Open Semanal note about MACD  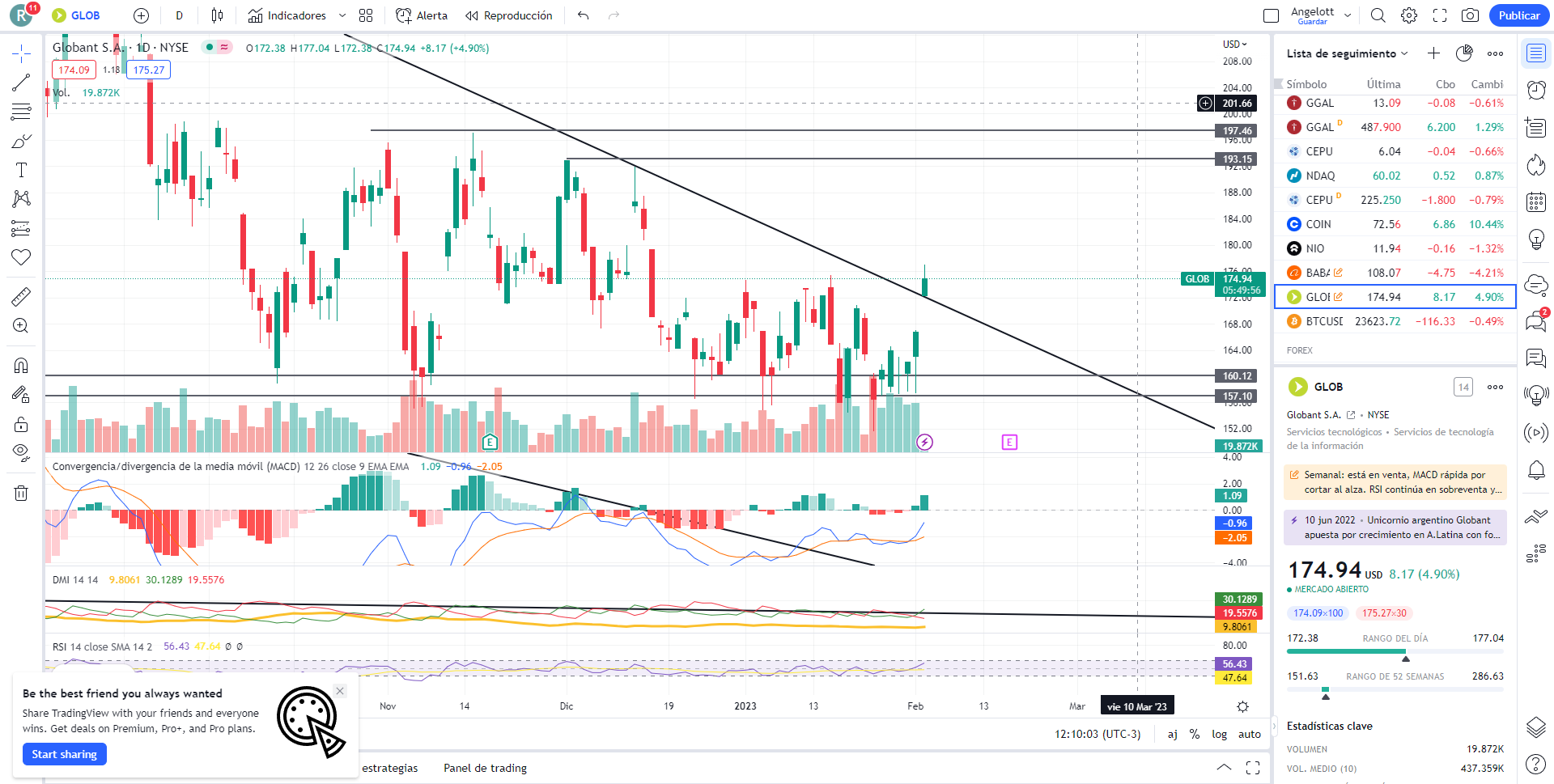point(1395,482)
